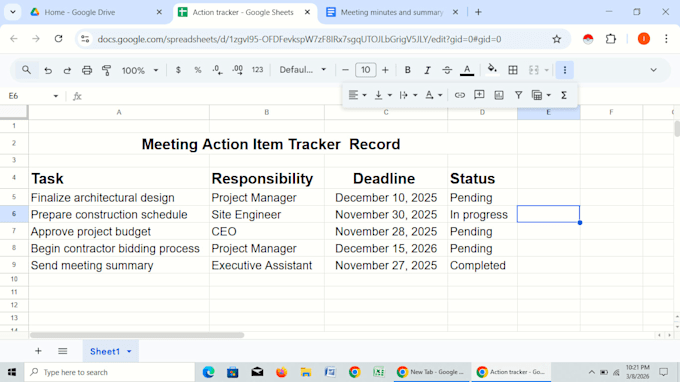The image size is (680, 382).
Task: Insert a link
Action: coord(460,95)
